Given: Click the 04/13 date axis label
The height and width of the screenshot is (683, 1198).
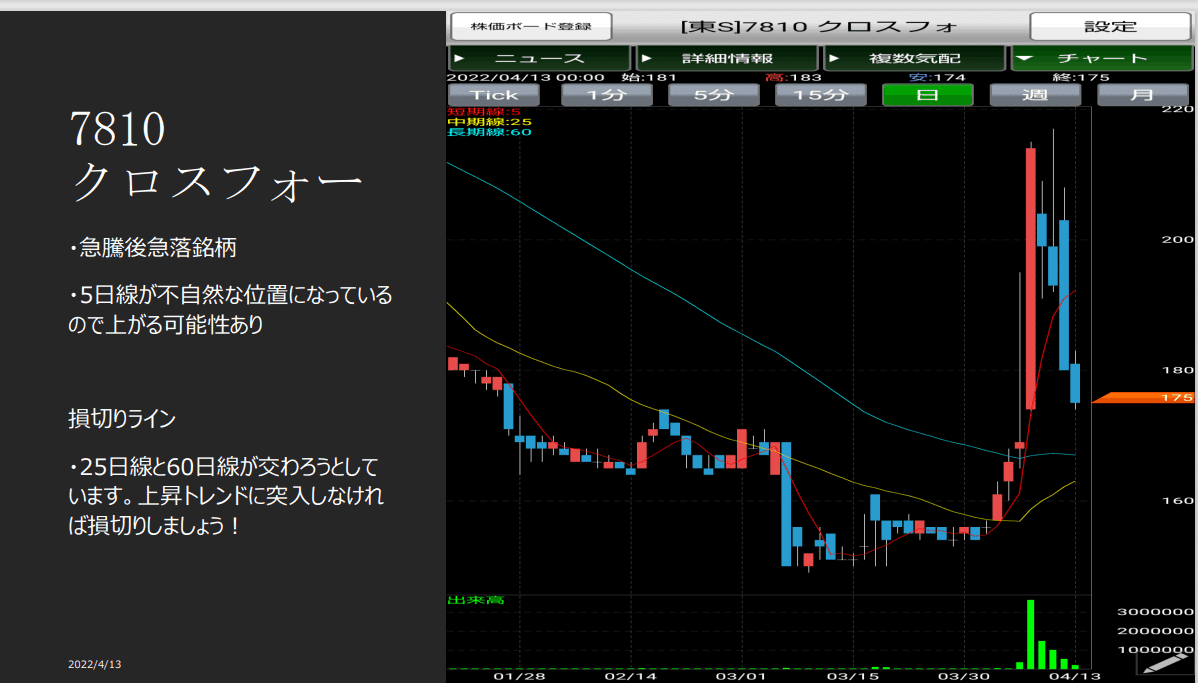Looking at the screenshot, I should 1074,676.
